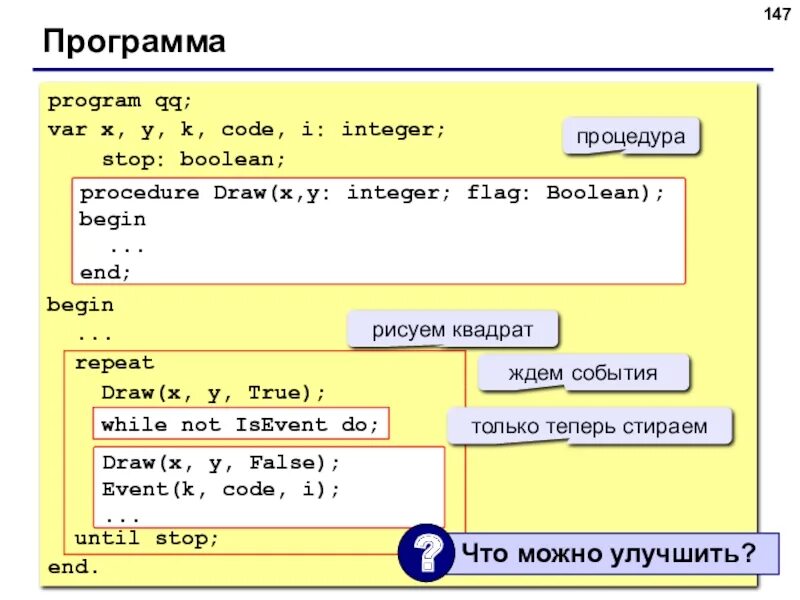Click the line 'Draw(x, y, True);'

coord(213,393)
